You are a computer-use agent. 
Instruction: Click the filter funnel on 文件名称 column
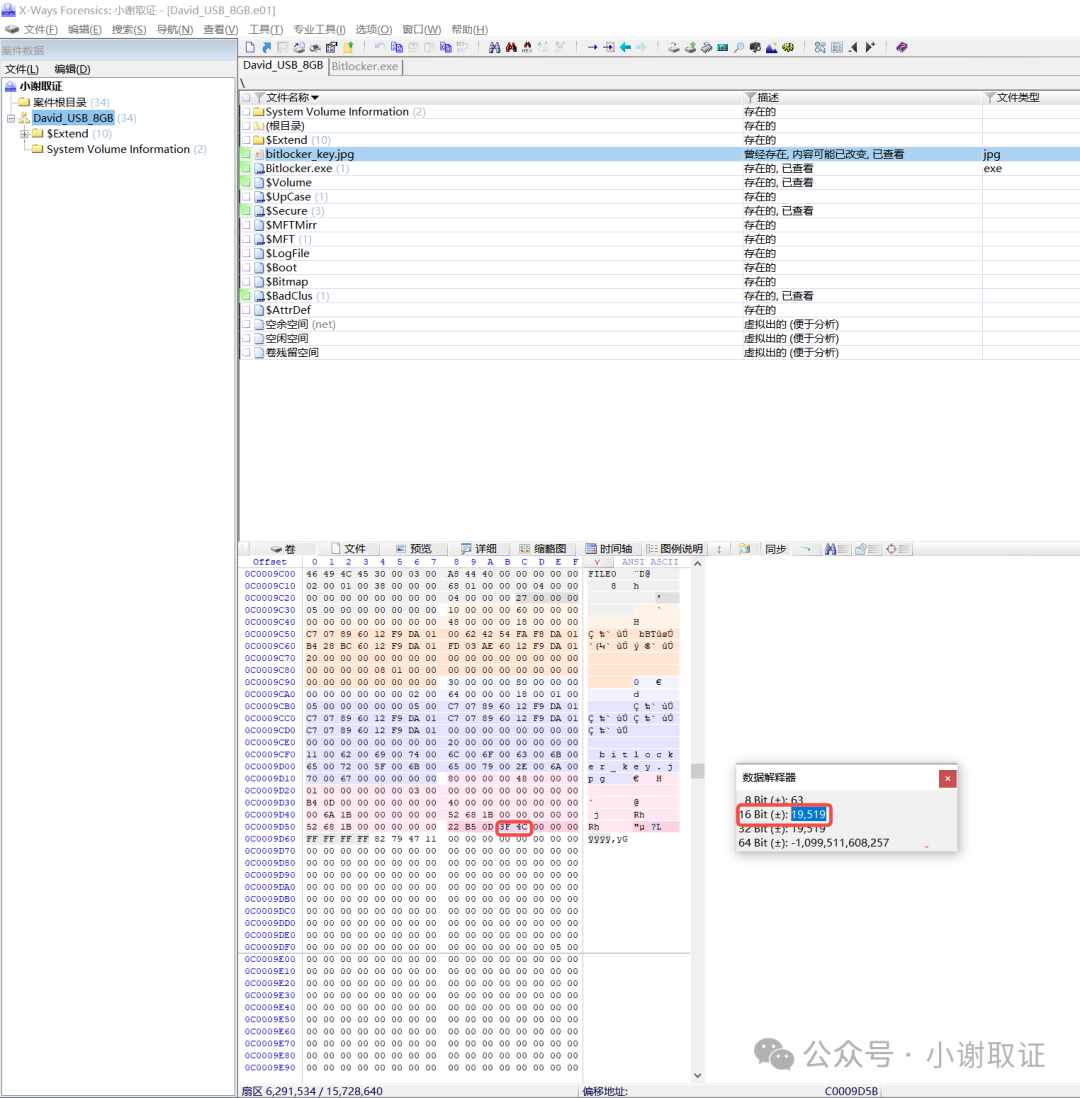[259, 97]
